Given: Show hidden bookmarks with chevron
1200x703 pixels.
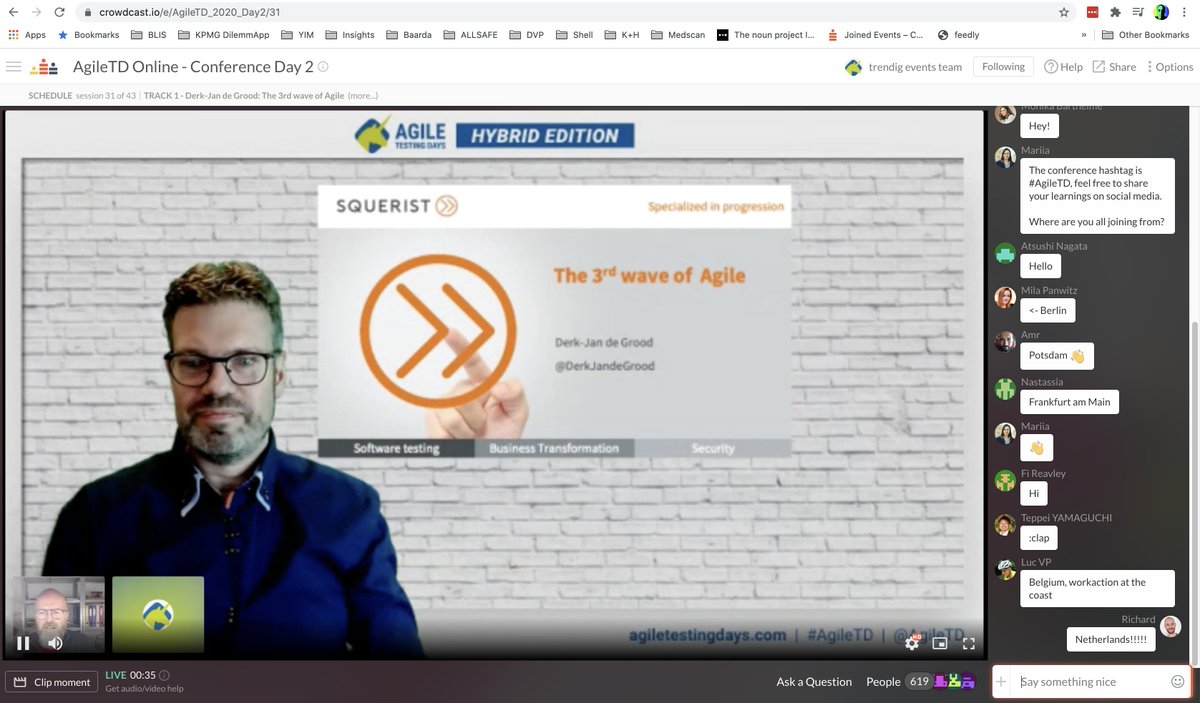Looking at the screenshot, I should pyautogui.click(x=1084, y=35).
